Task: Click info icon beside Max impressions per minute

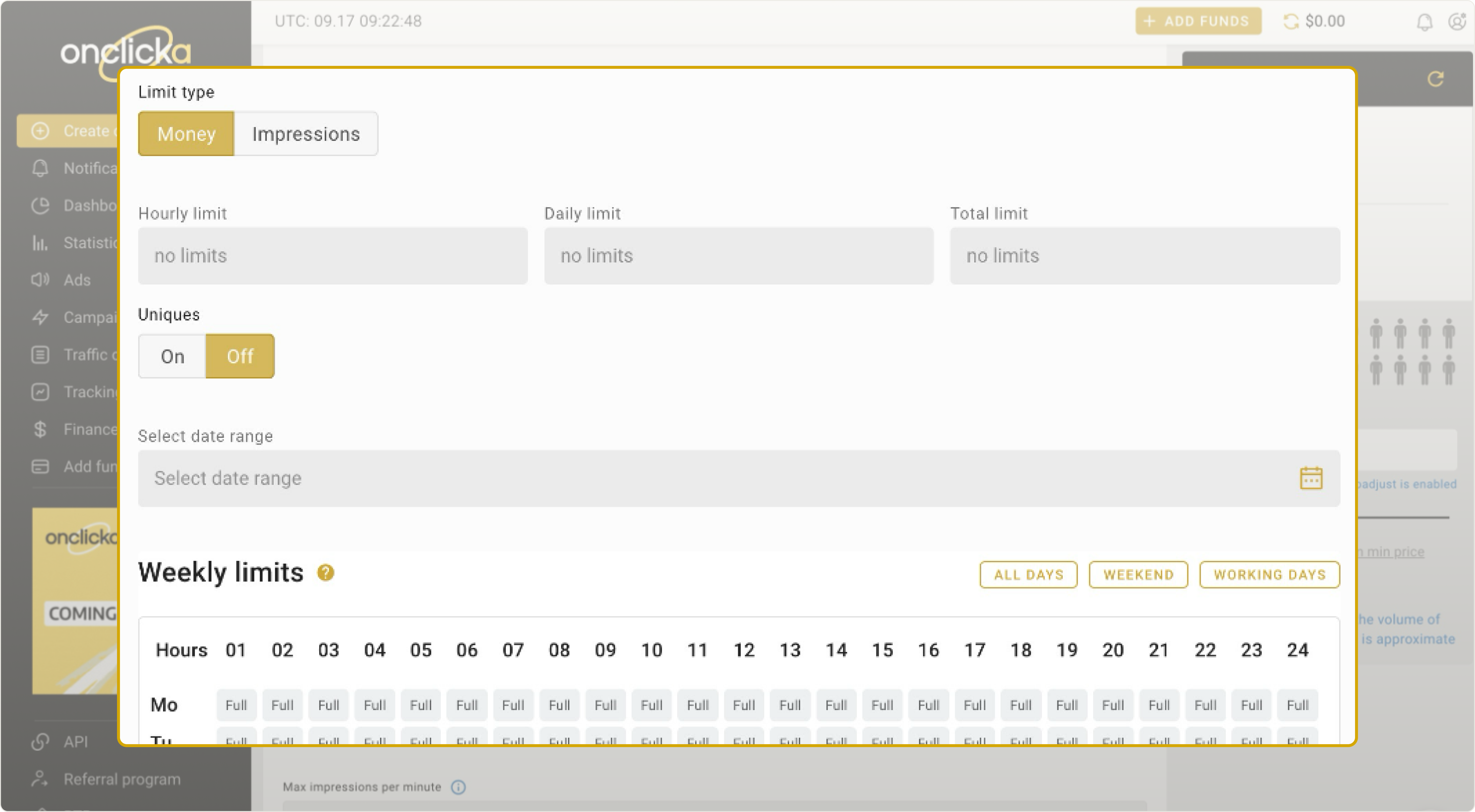Action: pos(458,787)
